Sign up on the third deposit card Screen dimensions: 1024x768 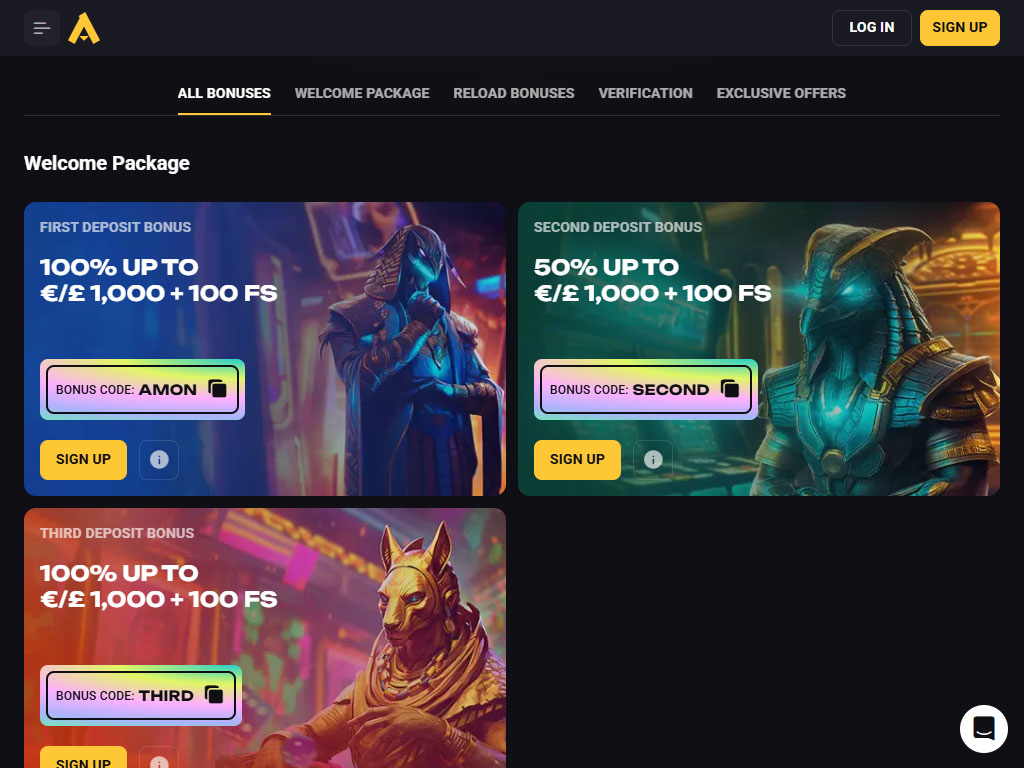(84, 758)
